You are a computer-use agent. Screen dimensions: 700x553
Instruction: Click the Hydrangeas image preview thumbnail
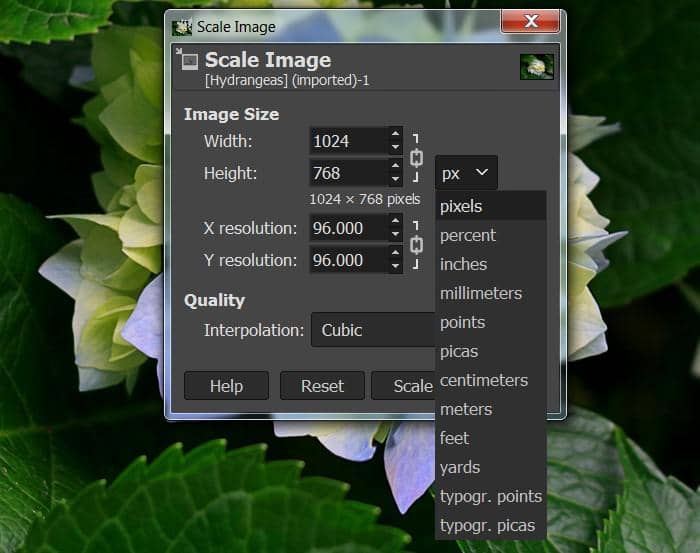click(x=537, y=67)
